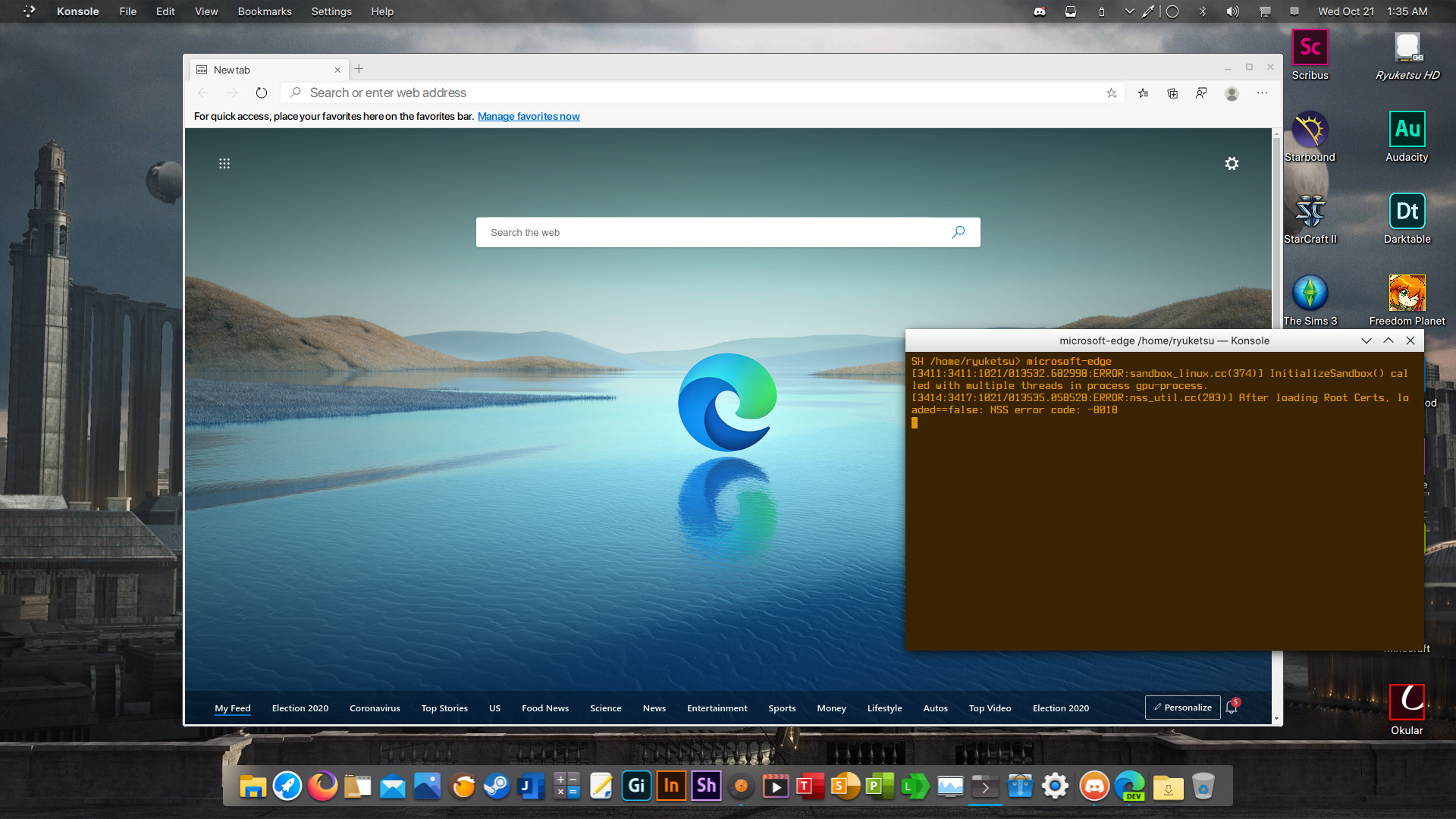Viewport: 1456px width, 819px height.
Task: Launch Discord from the dock
Action: coord(1094,786)
